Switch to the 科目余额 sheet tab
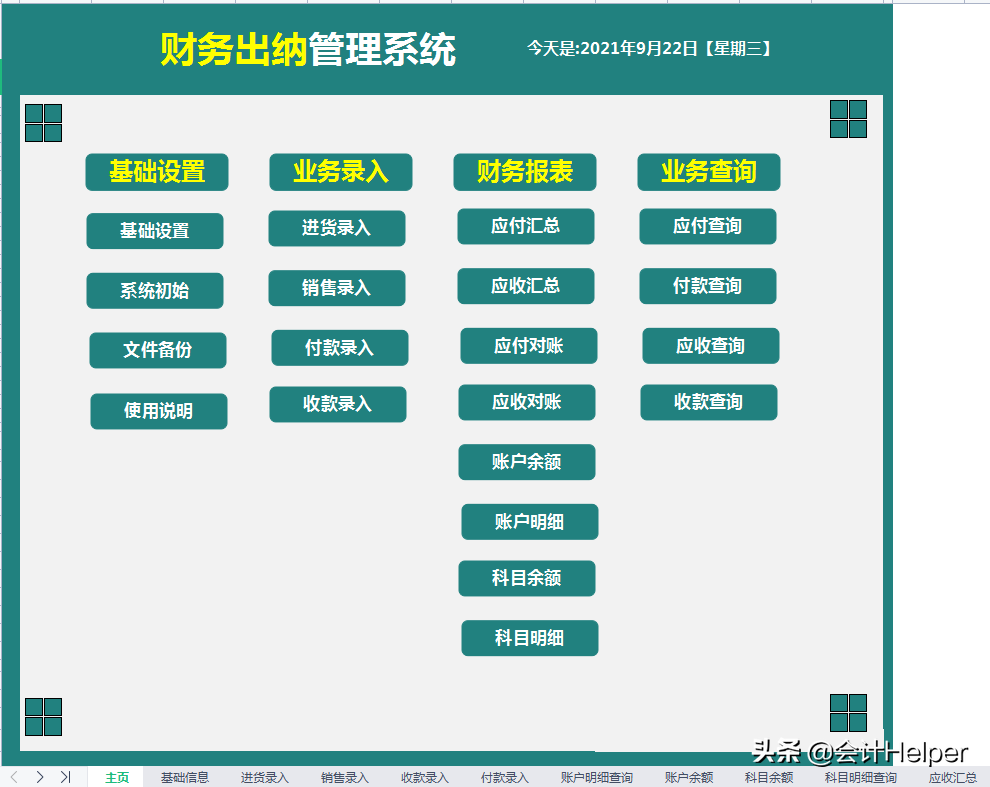Image resolution: width=990 pixels, height=787 pixels. pos(767,776)
